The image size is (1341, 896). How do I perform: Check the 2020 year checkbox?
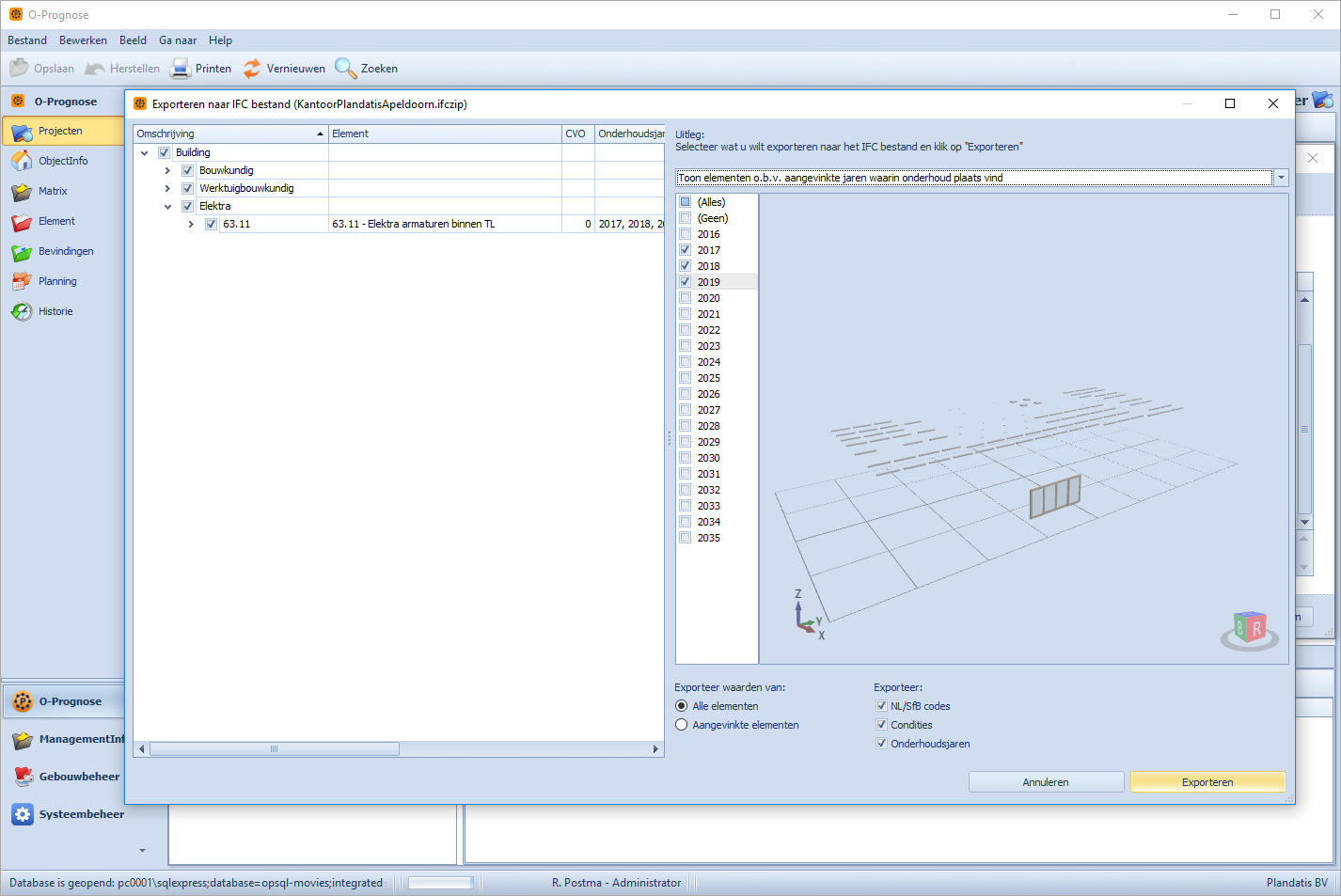pyautogui.click(x=686, y=298)
